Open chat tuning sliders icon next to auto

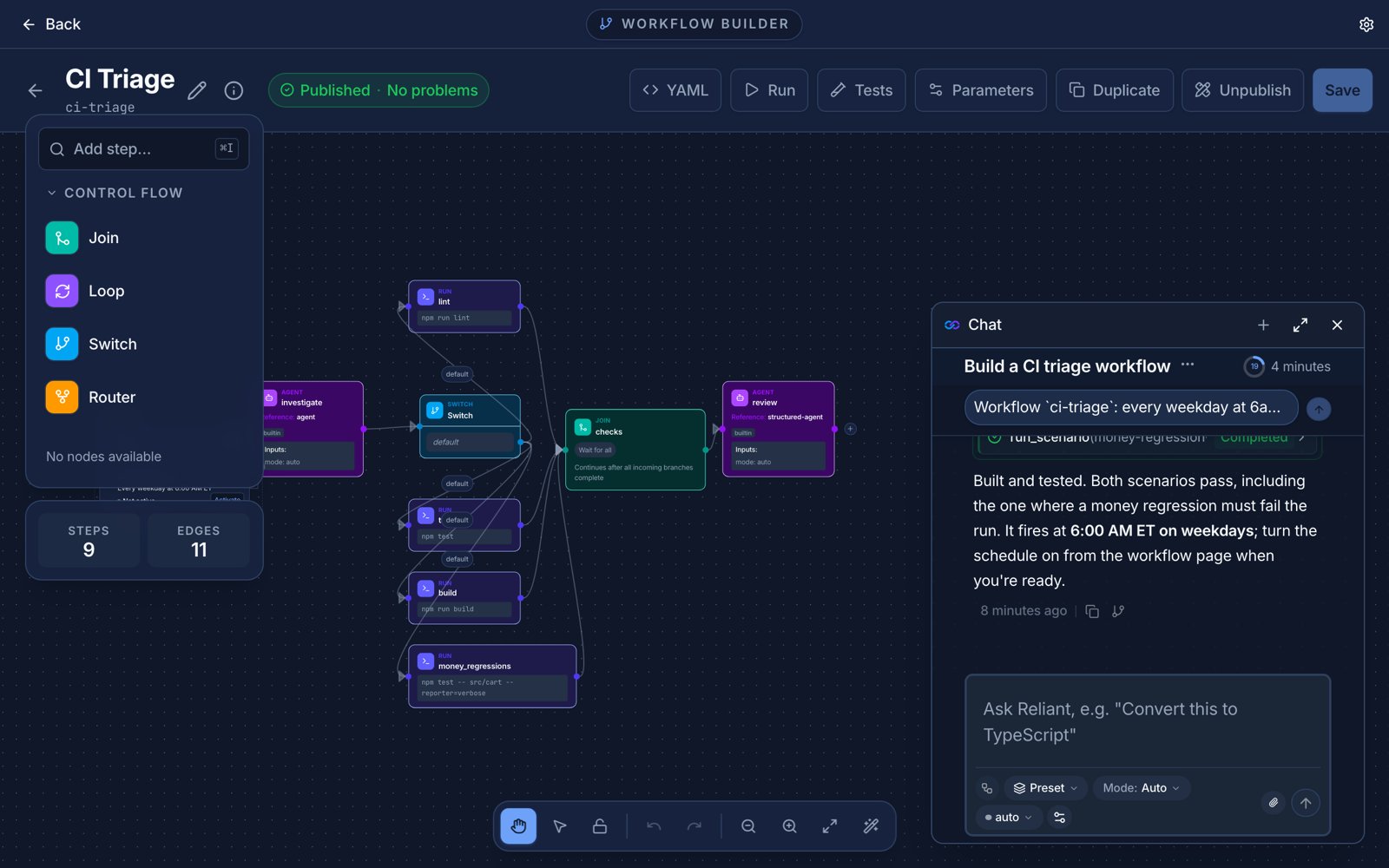(x=1059, y=818)
